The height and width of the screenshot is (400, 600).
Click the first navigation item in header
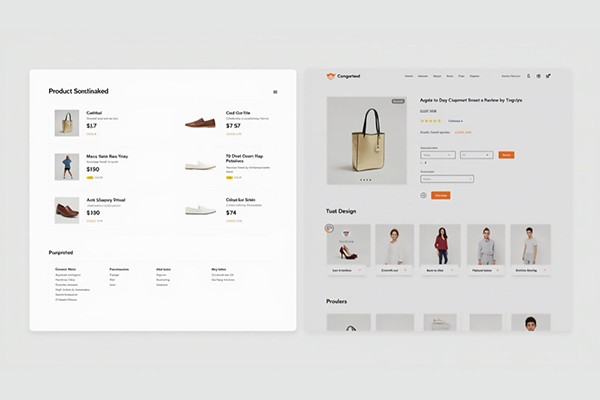coord(408,76)
